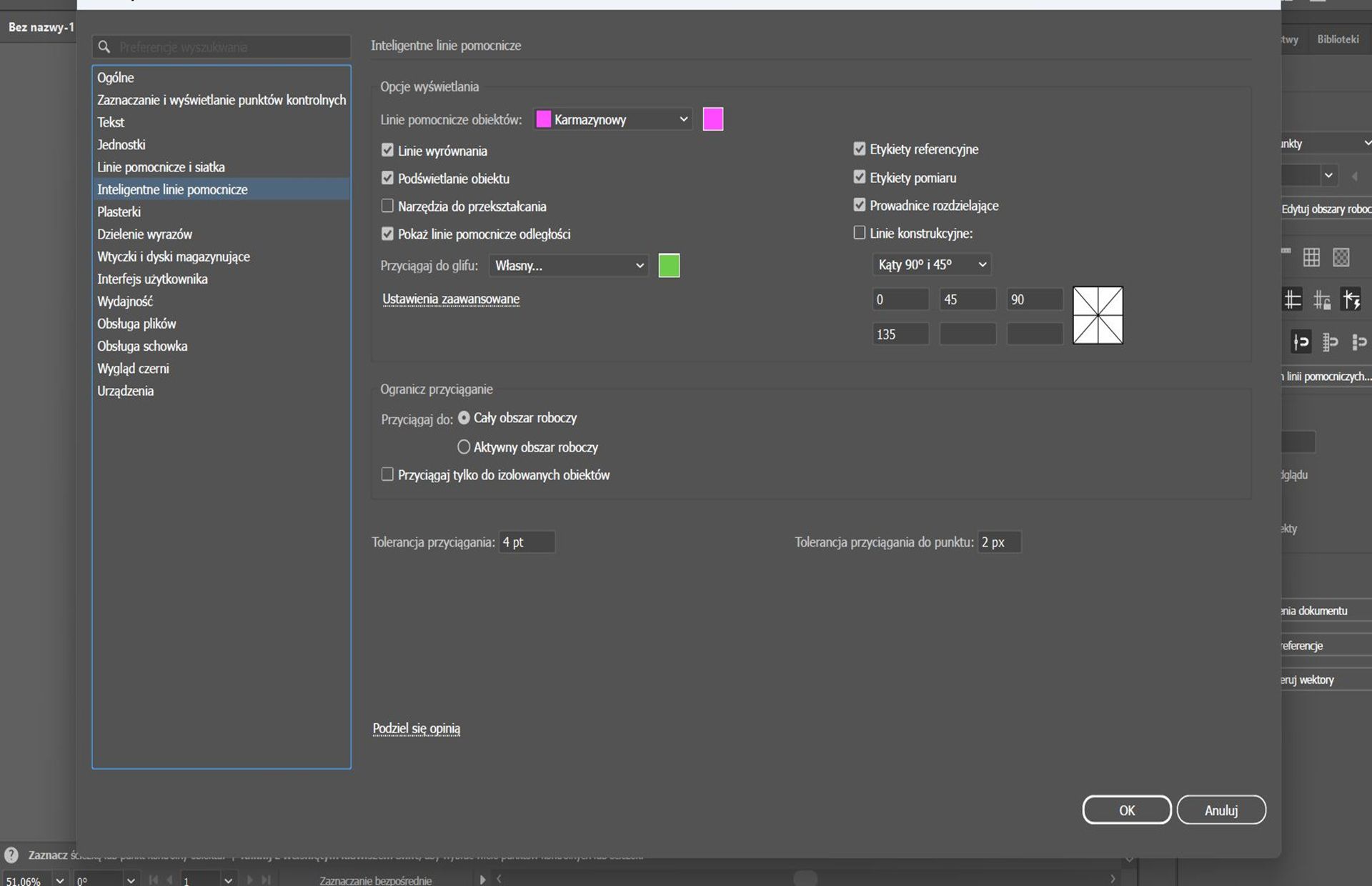Open the Przyciągaj do glifu dropdown
The image size is (1372, 886).
(x=570, y=266)
